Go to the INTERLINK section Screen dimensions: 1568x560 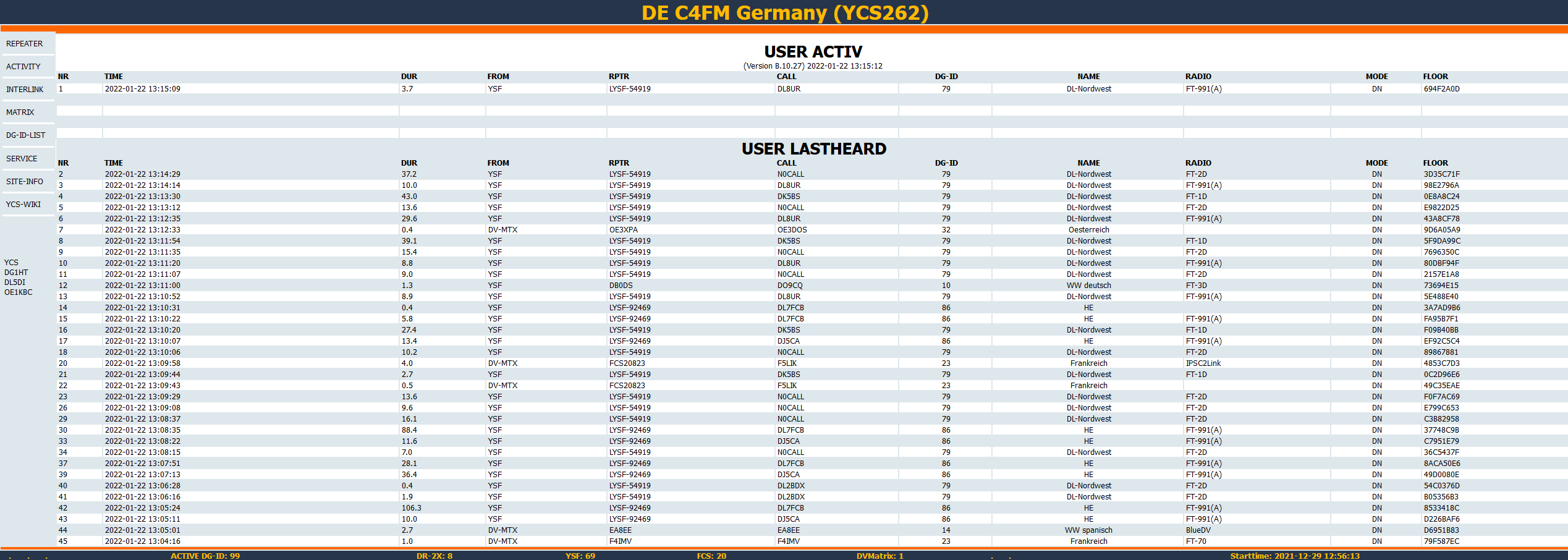click(25, 90)
